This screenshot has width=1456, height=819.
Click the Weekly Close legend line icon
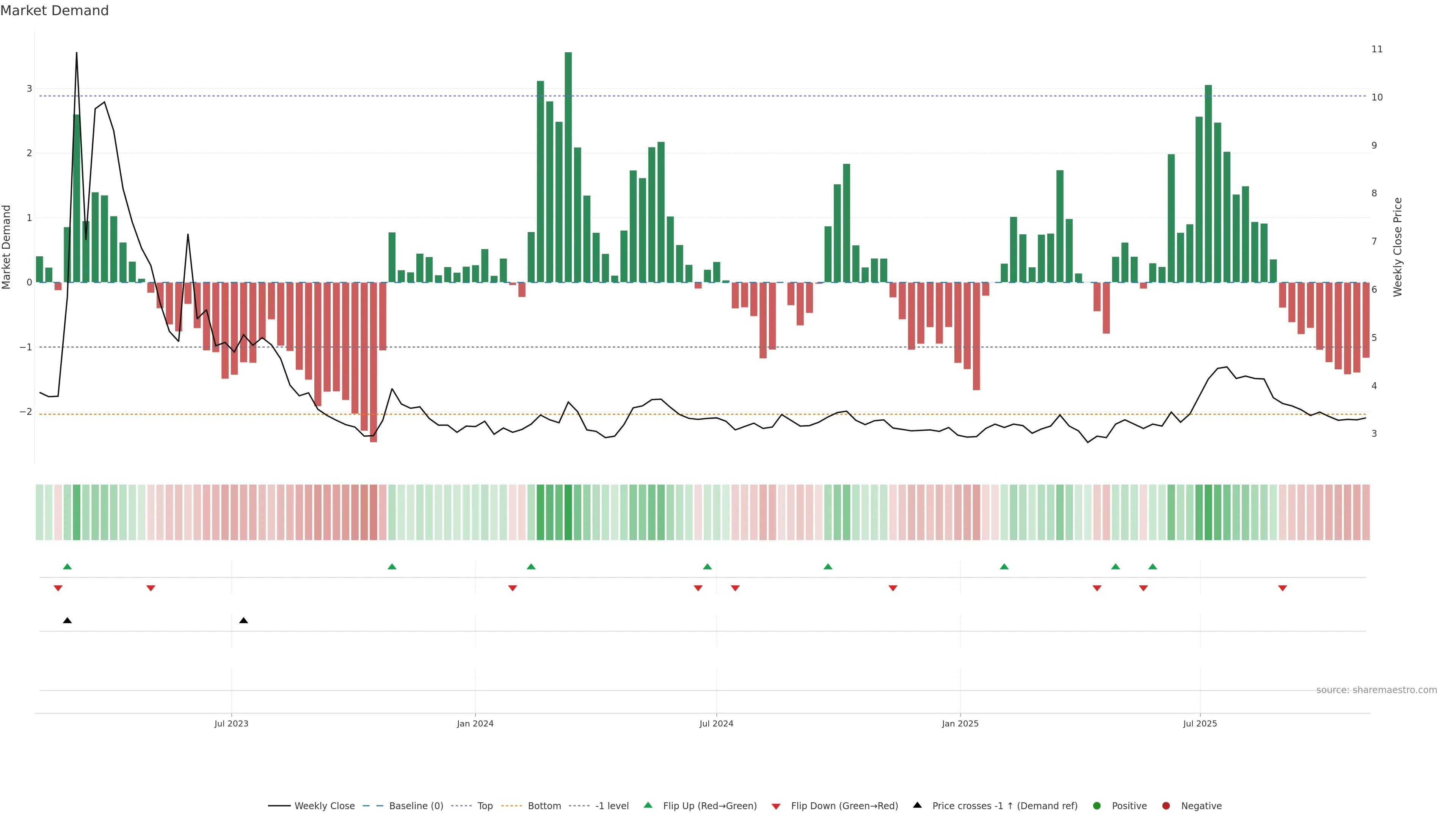click(279, 806)
